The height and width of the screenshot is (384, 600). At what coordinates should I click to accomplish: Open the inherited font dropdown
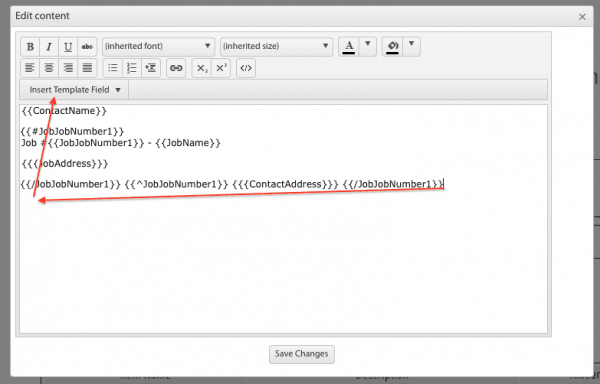158,47
